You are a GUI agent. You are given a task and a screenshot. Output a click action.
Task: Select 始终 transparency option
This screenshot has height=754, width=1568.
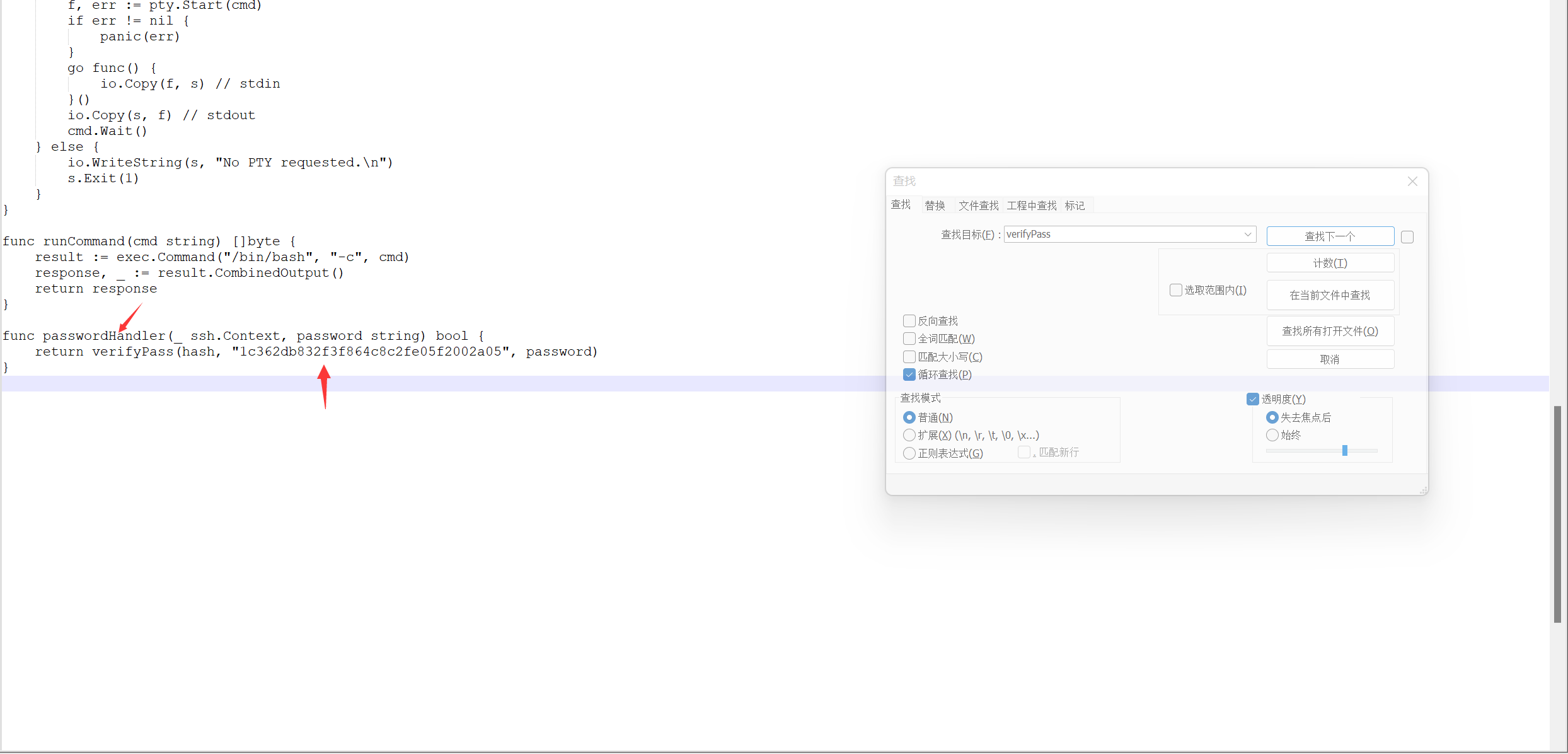pos(1272,435)
